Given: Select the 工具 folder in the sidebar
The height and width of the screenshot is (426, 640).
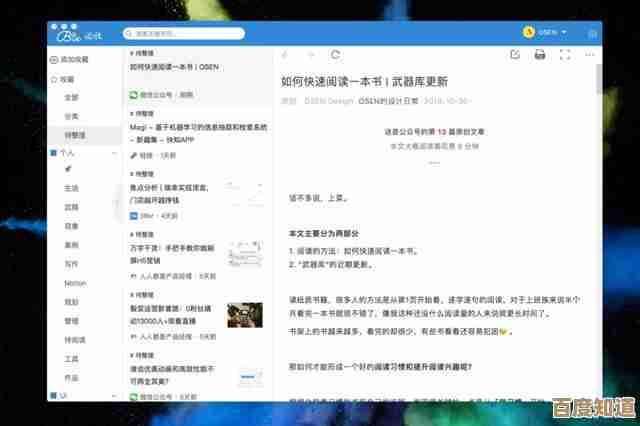Looking at the screenshot, I should (x=71, y=359).
